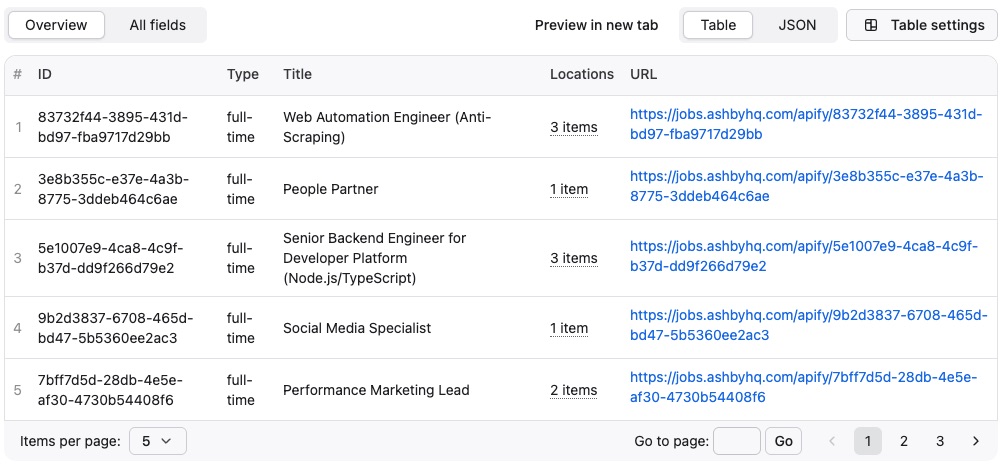Screen dimensions: 1004x465
Task: Jump to page 3
Action: [940, 441]
